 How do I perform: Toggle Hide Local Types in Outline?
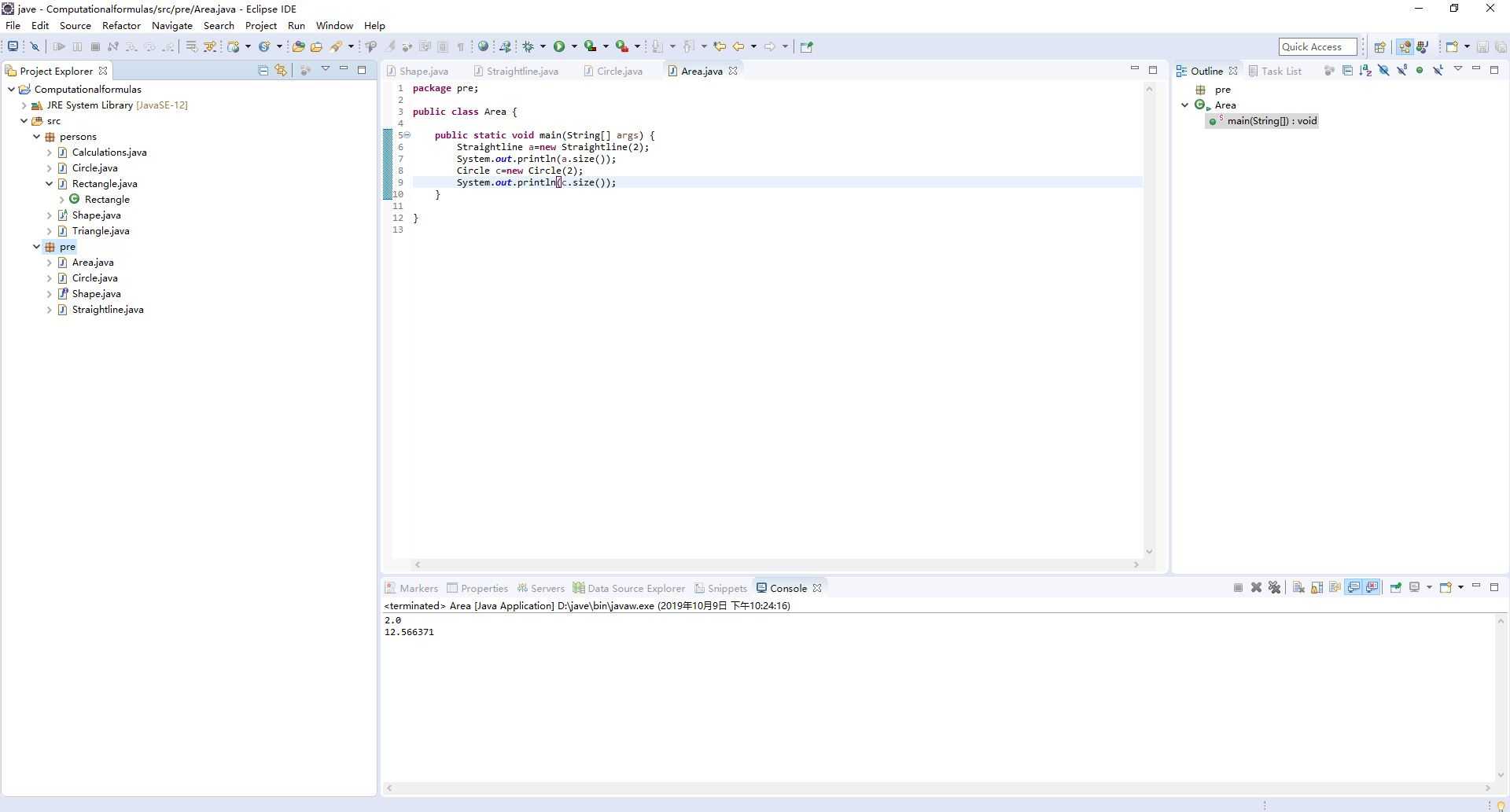(1438, 70)
